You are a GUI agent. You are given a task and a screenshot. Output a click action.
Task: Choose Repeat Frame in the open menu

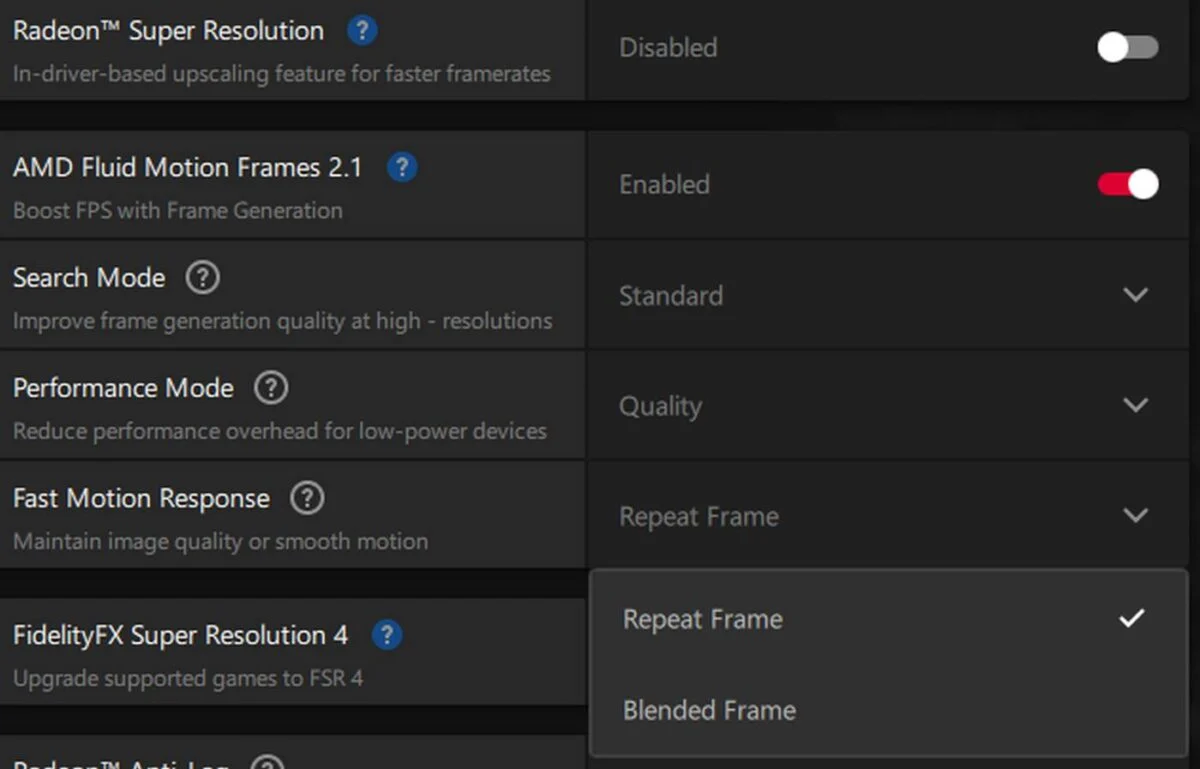click(702, 618)
